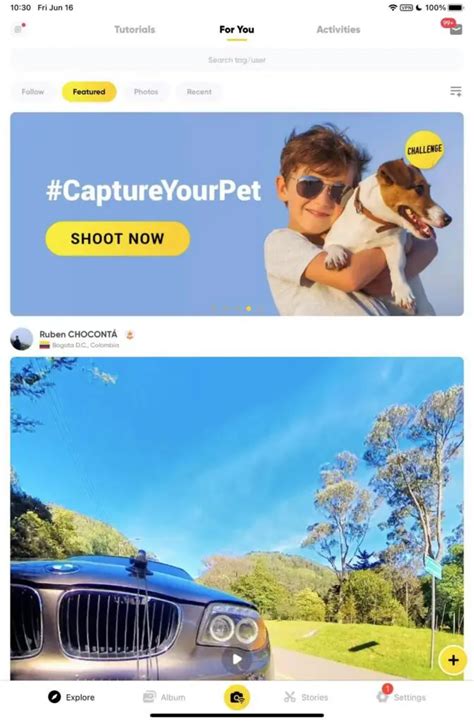Click the Search tag/user field
Screen dimensions: 474x722
tap(237, 60)
